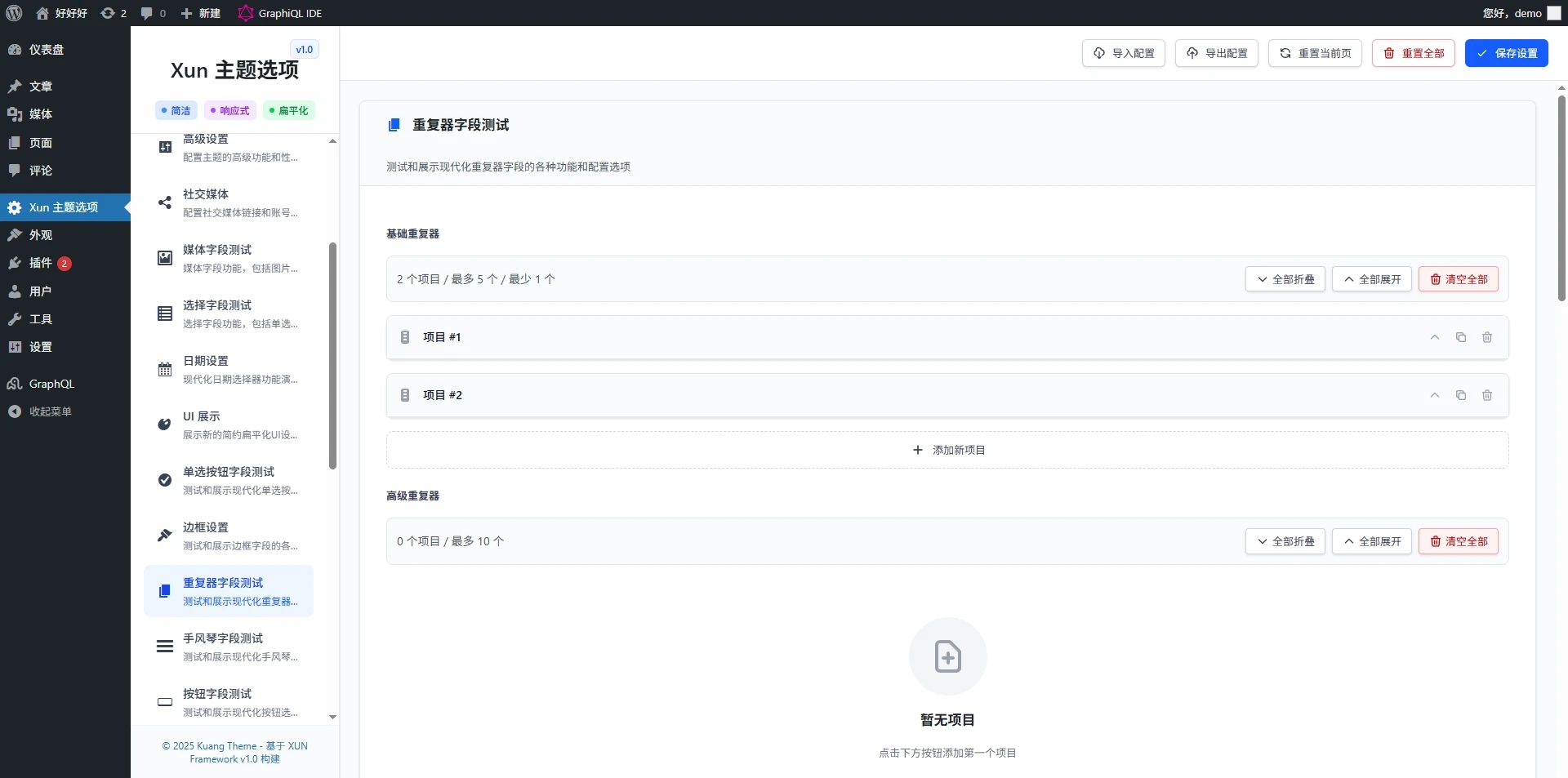
Task: Select the 重复器字段测试 tab
Action: click(229, 591)
